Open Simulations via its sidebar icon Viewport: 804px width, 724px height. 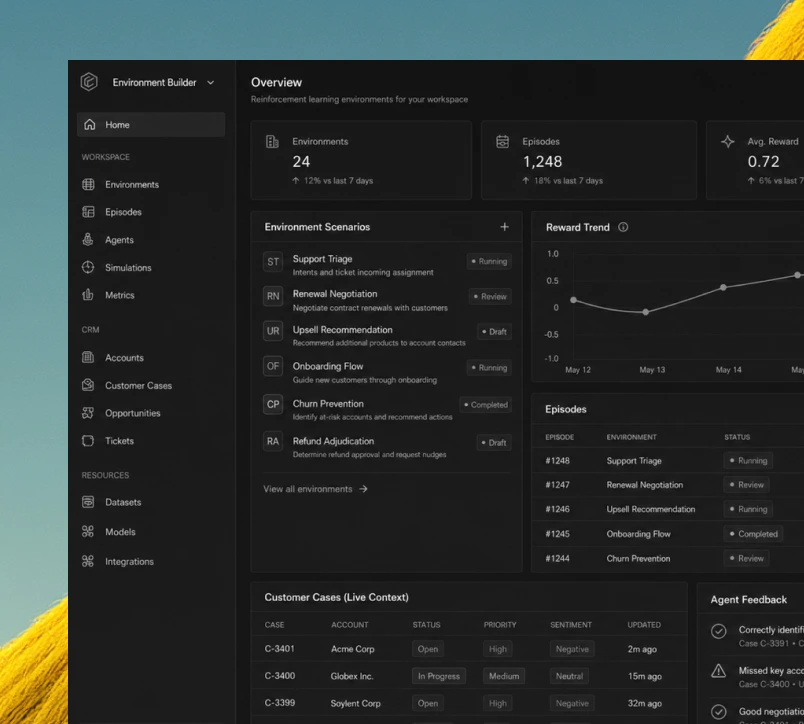coord(88,267)
